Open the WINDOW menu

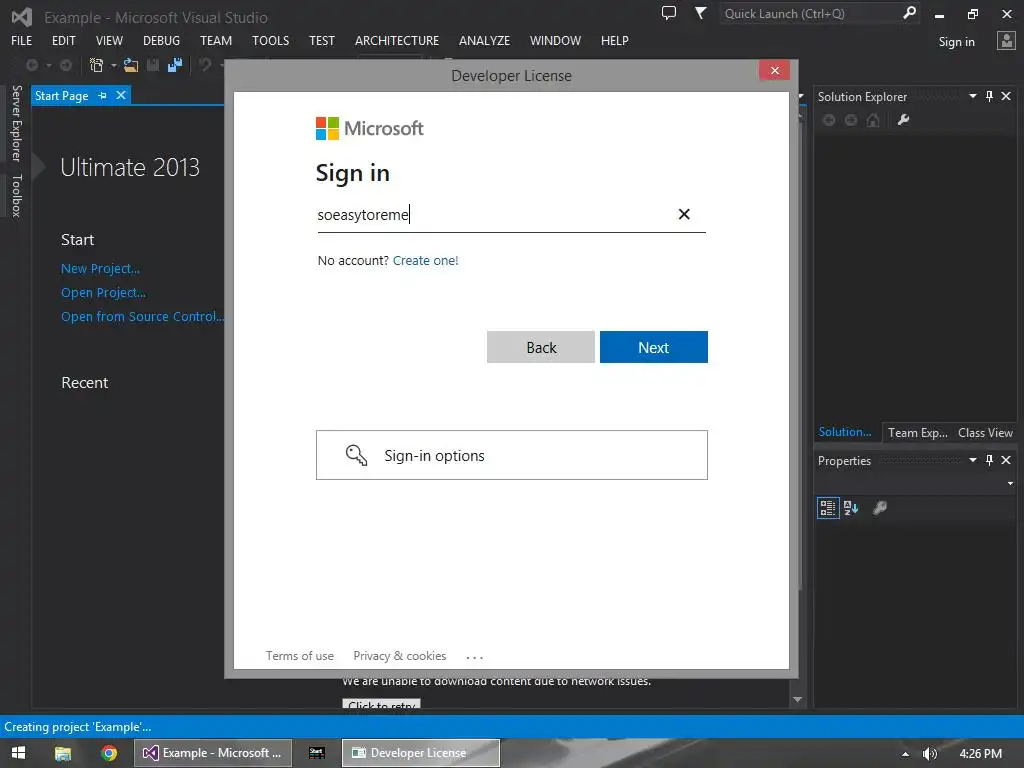(555, 40)
